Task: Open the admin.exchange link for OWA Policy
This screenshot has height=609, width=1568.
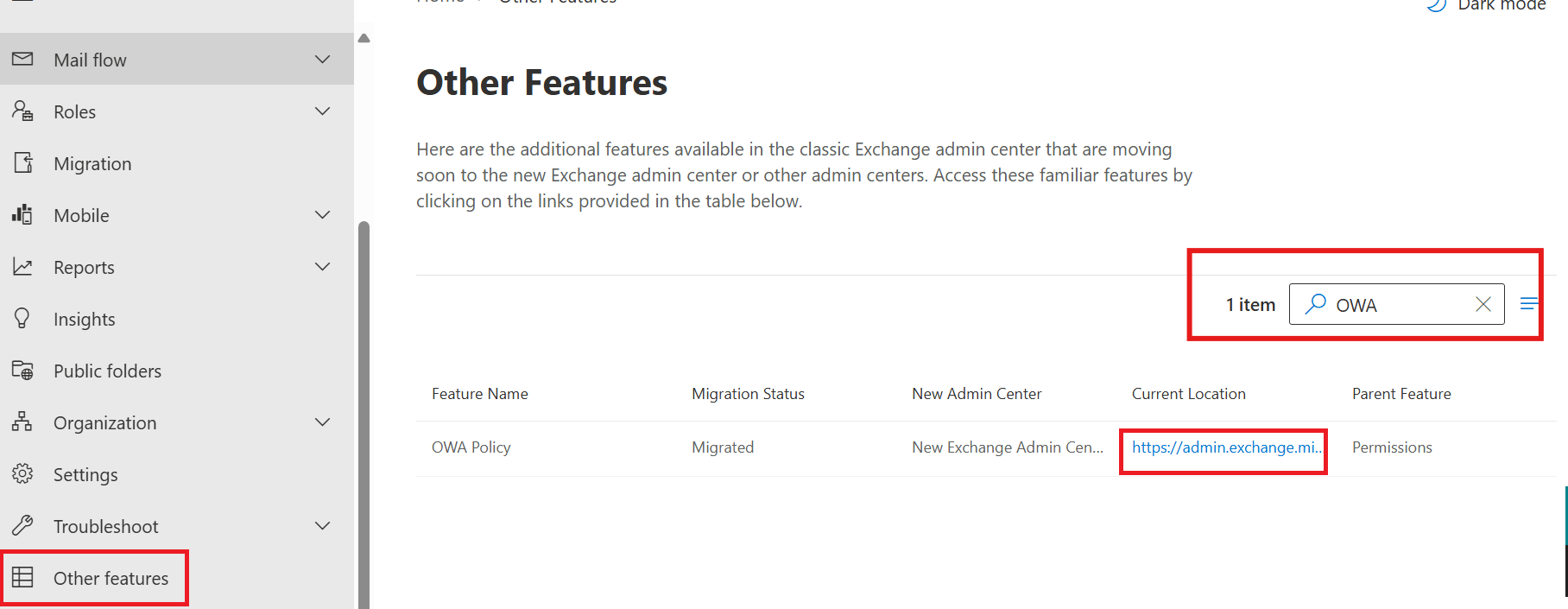Action: coord(1226,447)
